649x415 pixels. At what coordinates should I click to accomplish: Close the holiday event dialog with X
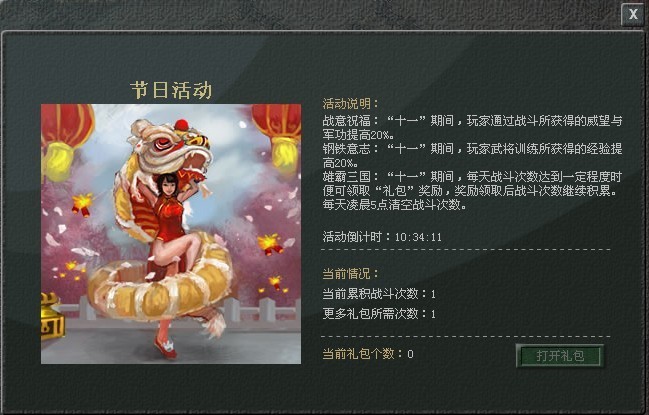[x=633, y=14]
